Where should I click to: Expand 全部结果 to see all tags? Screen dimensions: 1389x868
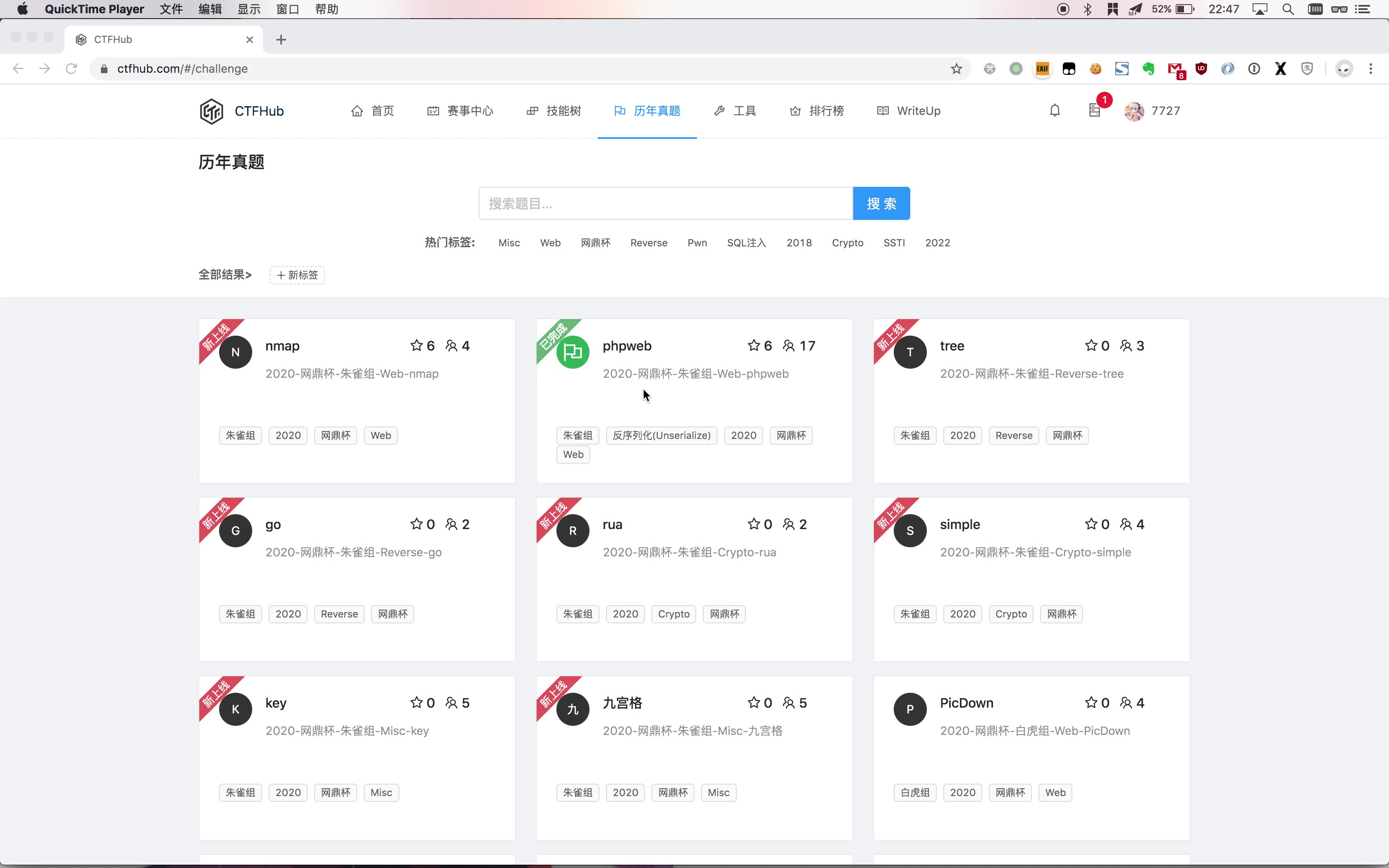coord(225,274)
